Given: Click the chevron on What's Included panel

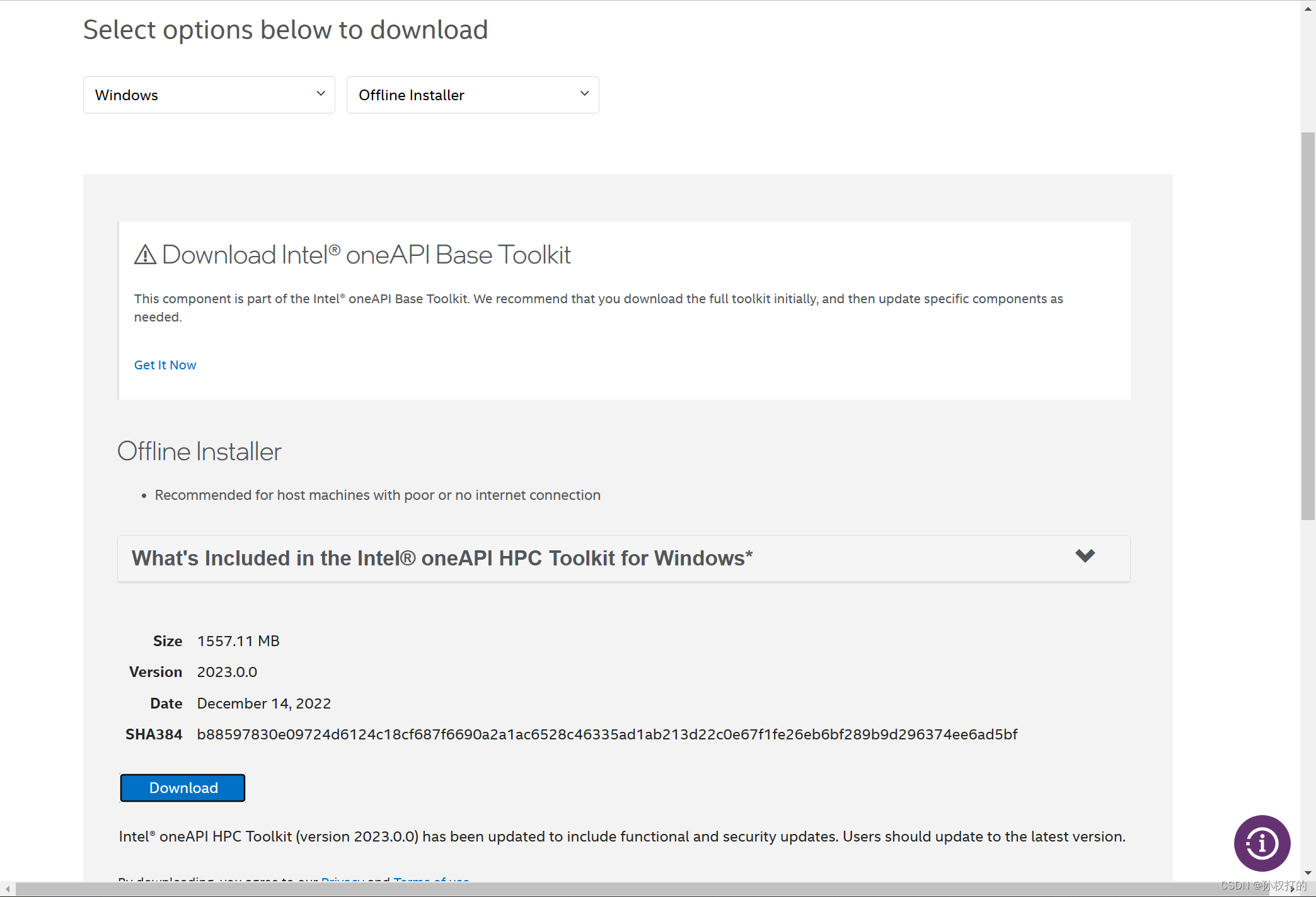Looking at the screenshot, I should 1085,556.
